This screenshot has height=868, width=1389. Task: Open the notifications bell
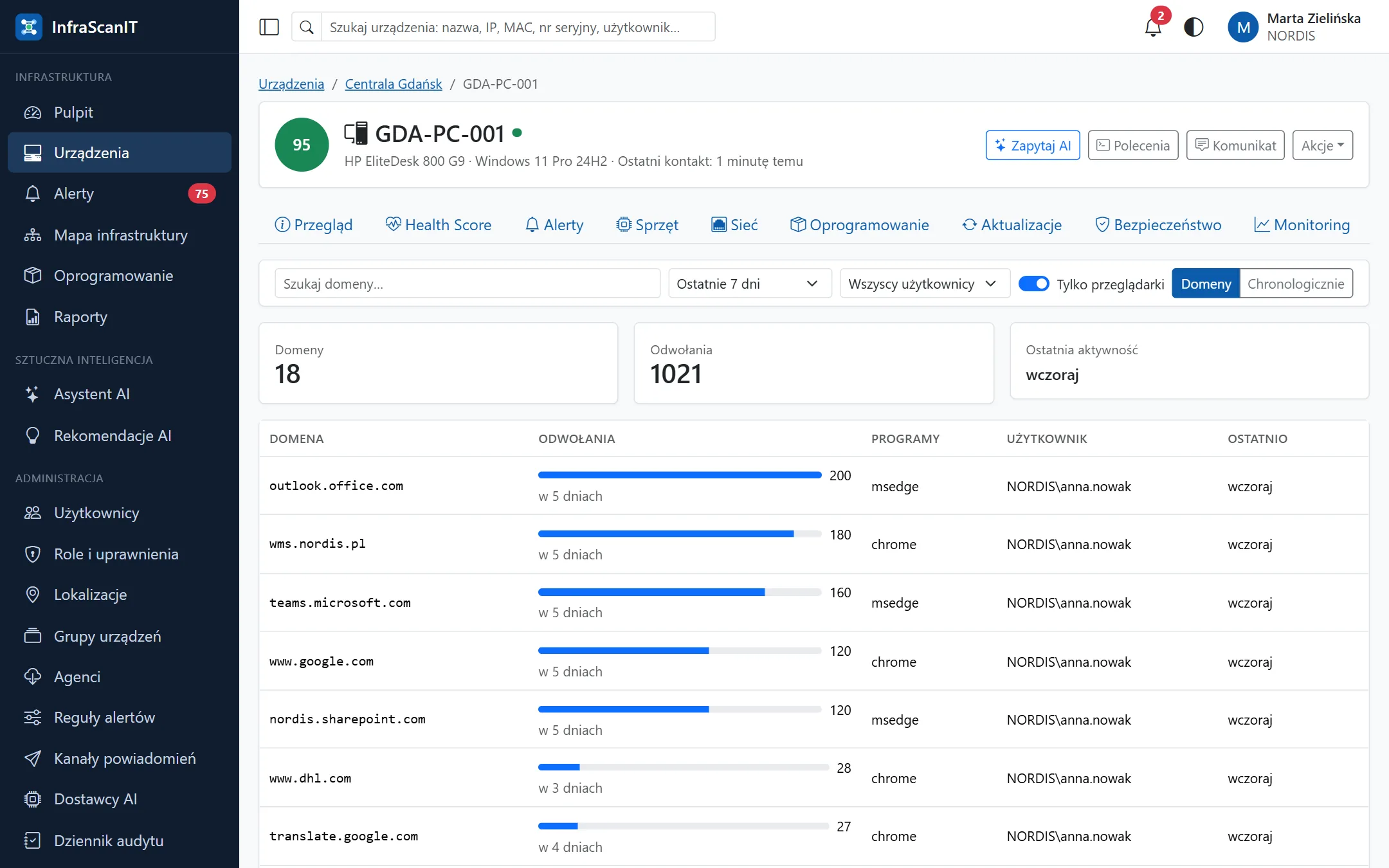1153,27
